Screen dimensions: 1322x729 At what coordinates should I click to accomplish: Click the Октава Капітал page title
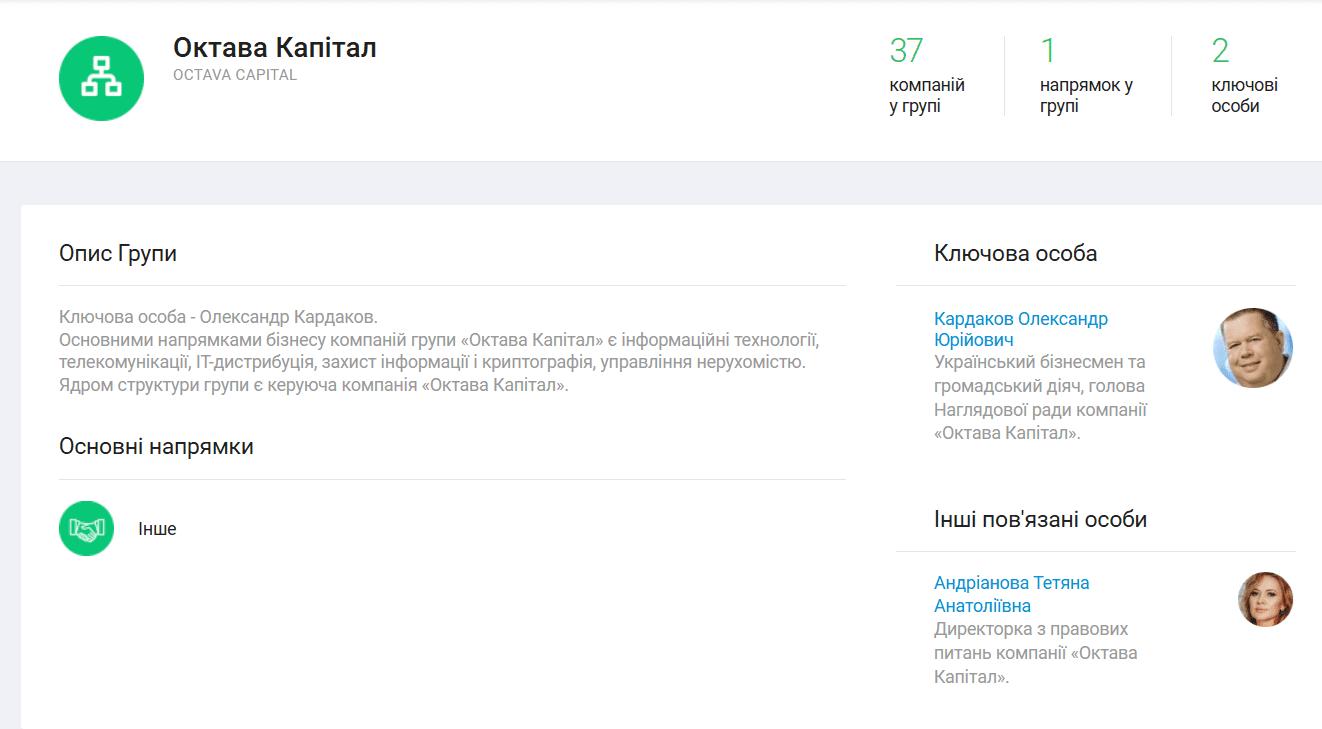click(274, 48)
